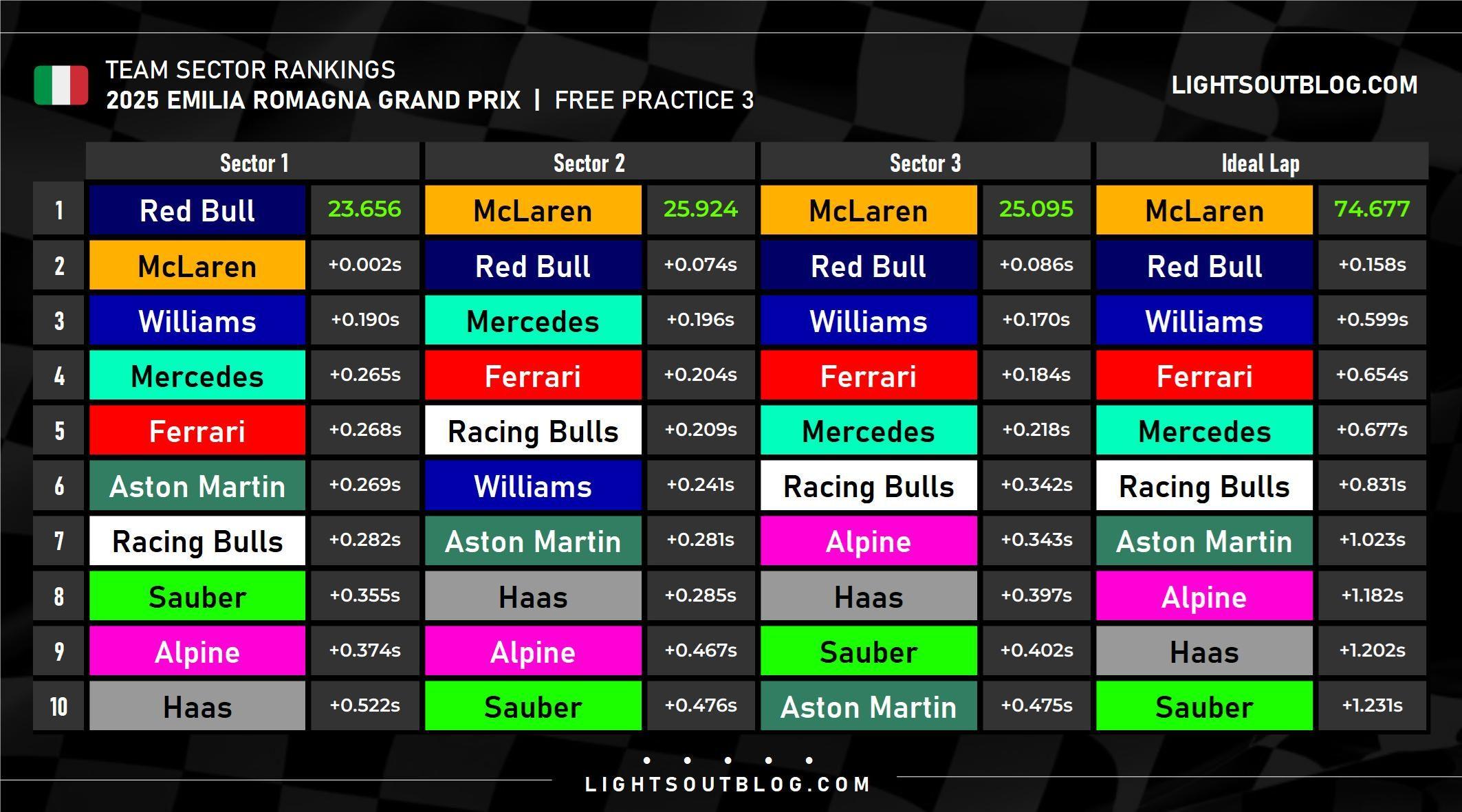Click Red Bull cell in Sector 1
This screenshot has height=812, width=1462.
click(197, 210)
